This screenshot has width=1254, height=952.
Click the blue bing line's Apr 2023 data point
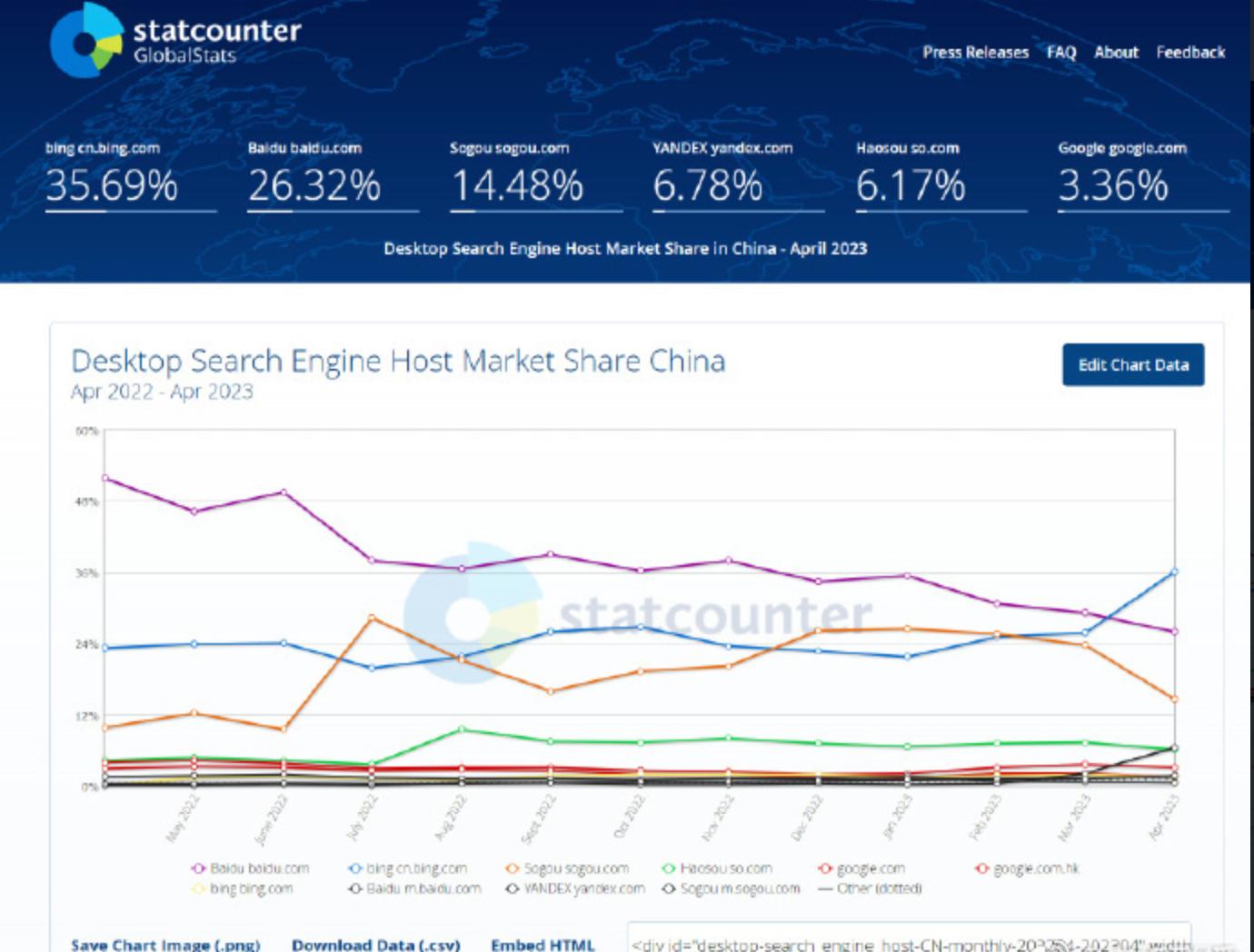tap(1174, 571)
